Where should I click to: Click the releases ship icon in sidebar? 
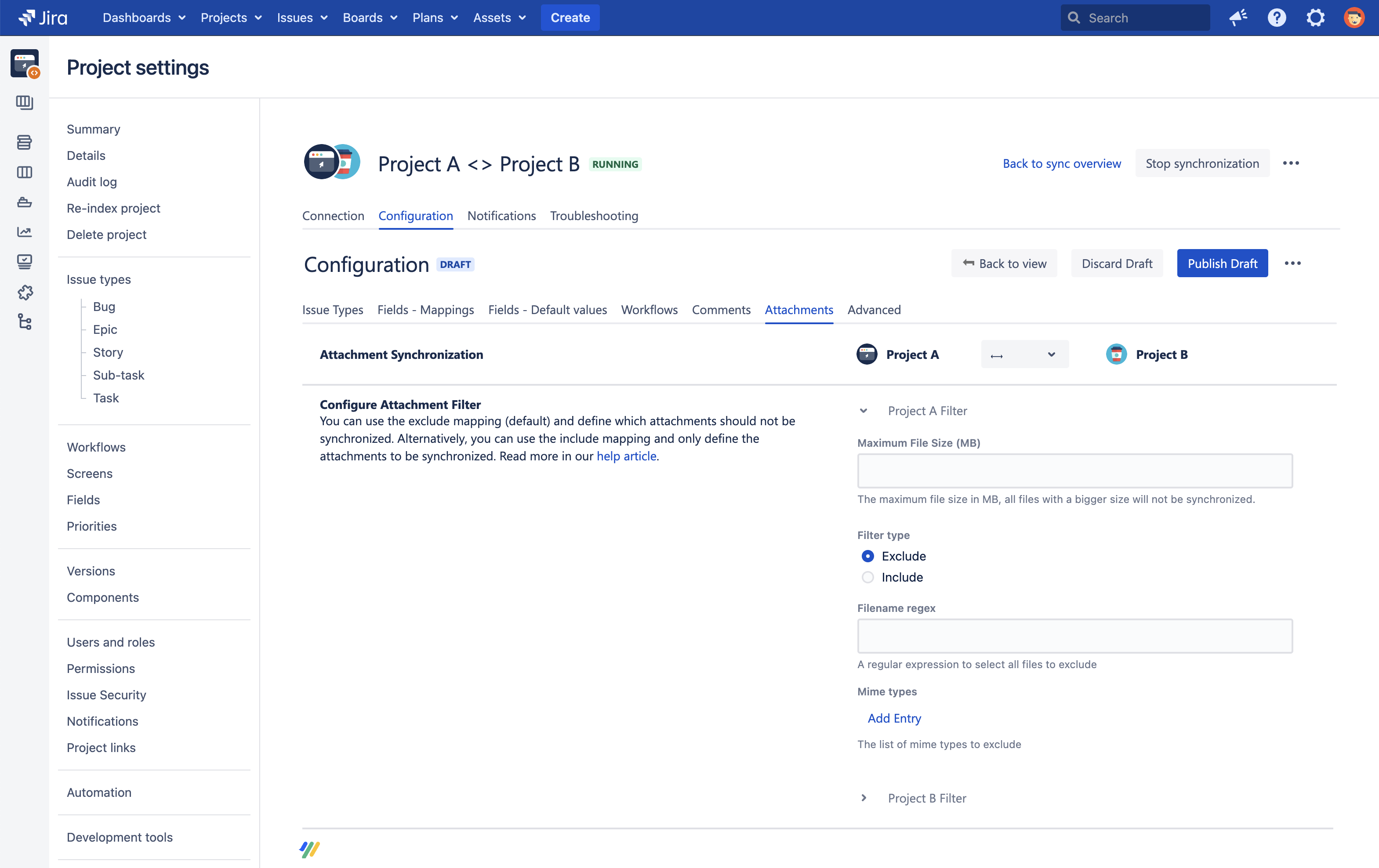click(24, 202)
